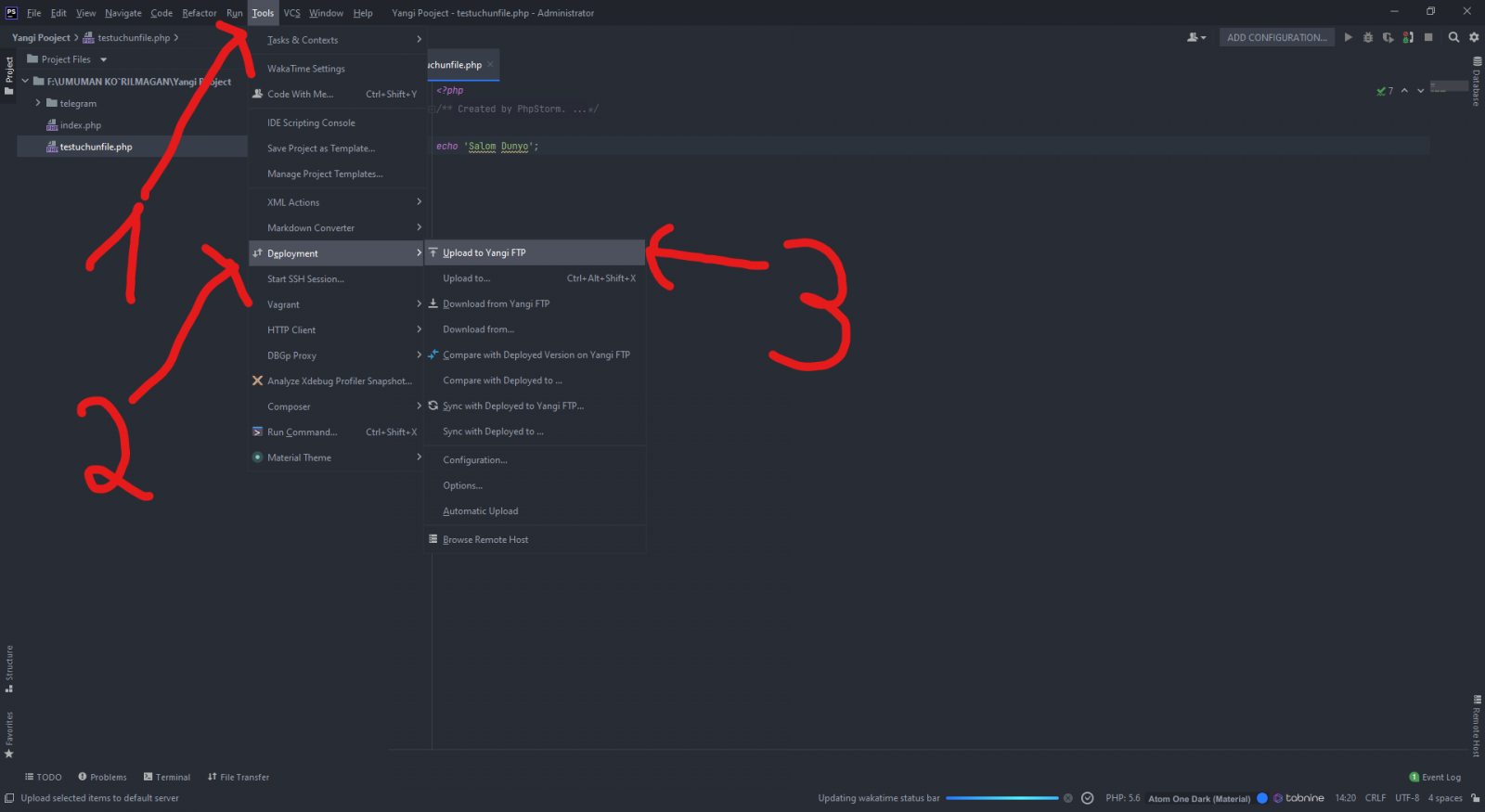This screenshot has height=812, width=1485.
Task: Expand Material Theme submenu
Action: [337, 458]
